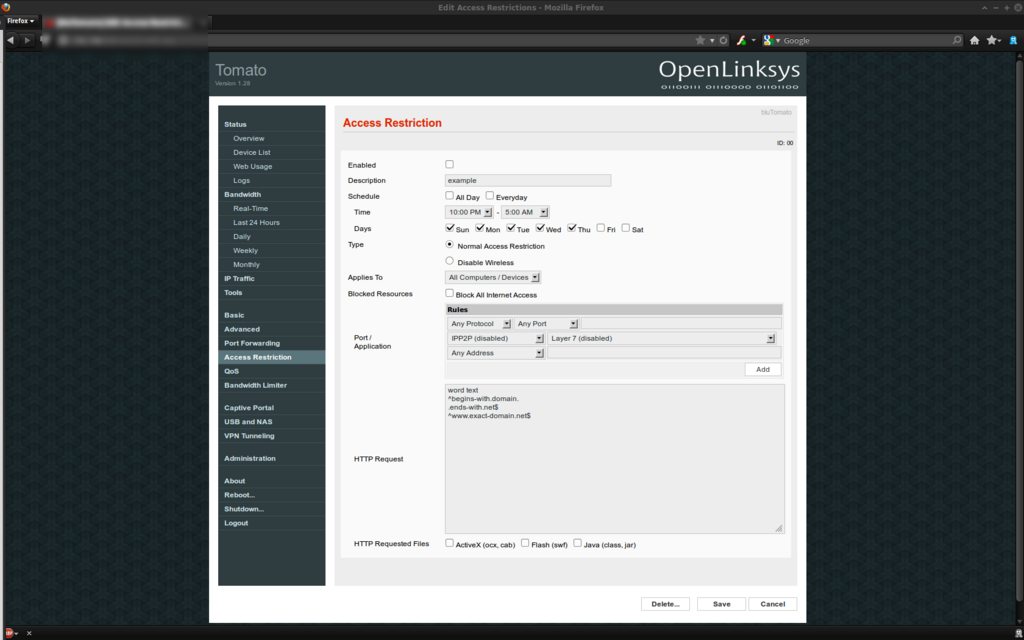Click inside the HTTP Request text area
The image size is (1024, 640).
pyautogui.click(x=615, y=458)
